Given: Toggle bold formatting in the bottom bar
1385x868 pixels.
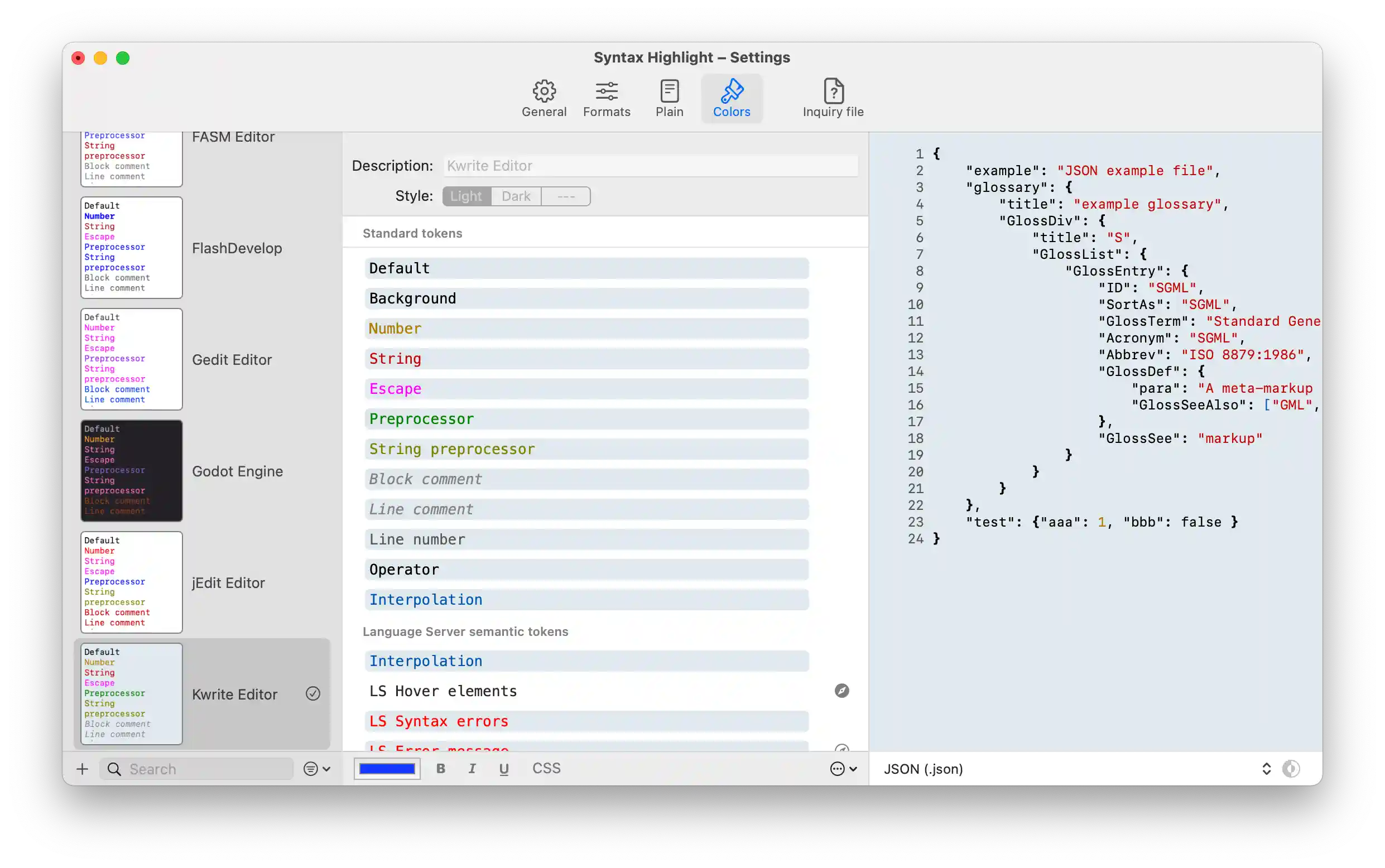Looking at the screenshot, I should click(x=440, y=768).
